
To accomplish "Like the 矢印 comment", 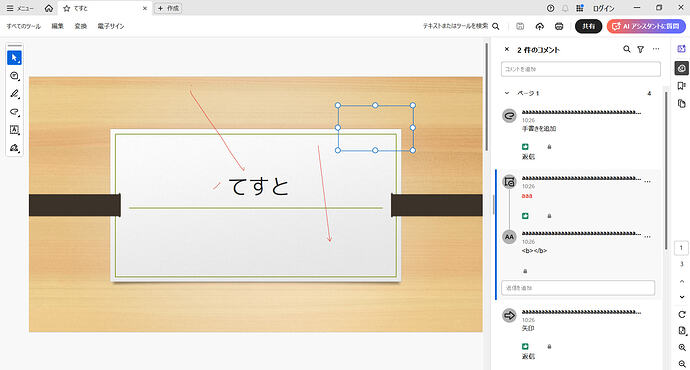I will point(525,346).
